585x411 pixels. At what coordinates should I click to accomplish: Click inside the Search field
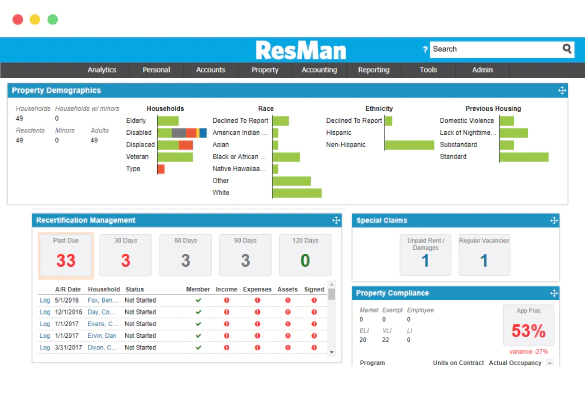click(495, 49)
